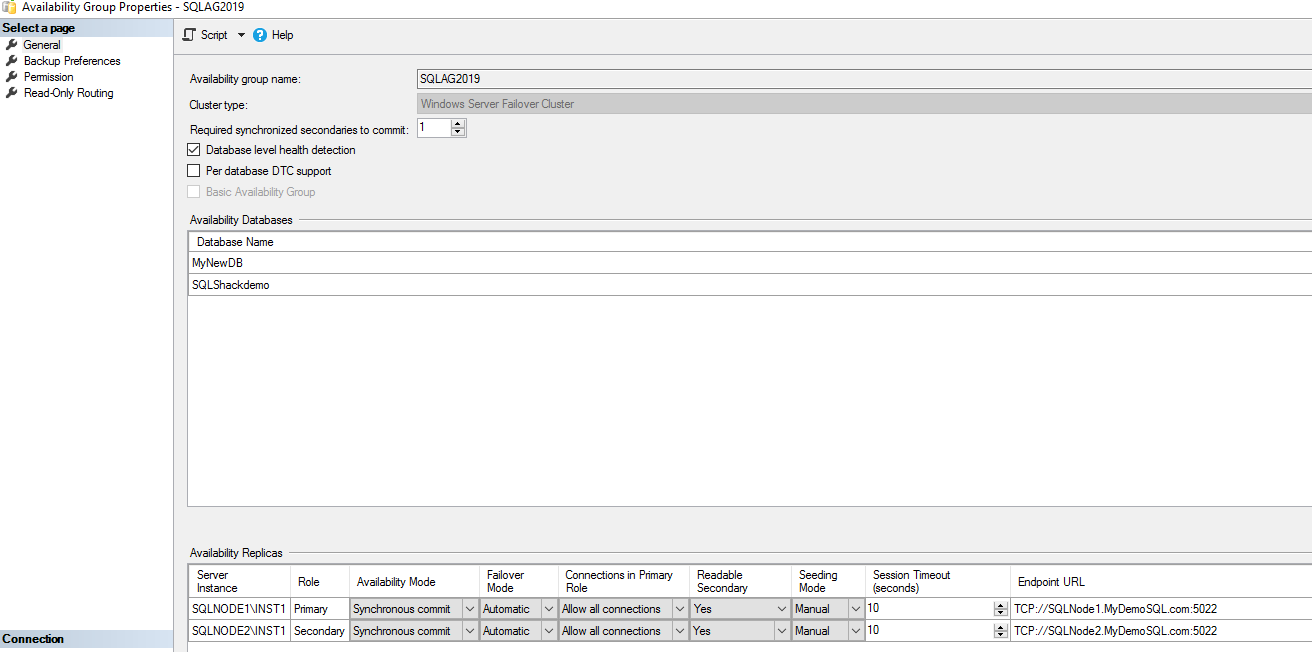Click the SQLNode2 endpoint URL cell
The height and width of the screenshot is (652, 1312).
tap(1161, 631)
